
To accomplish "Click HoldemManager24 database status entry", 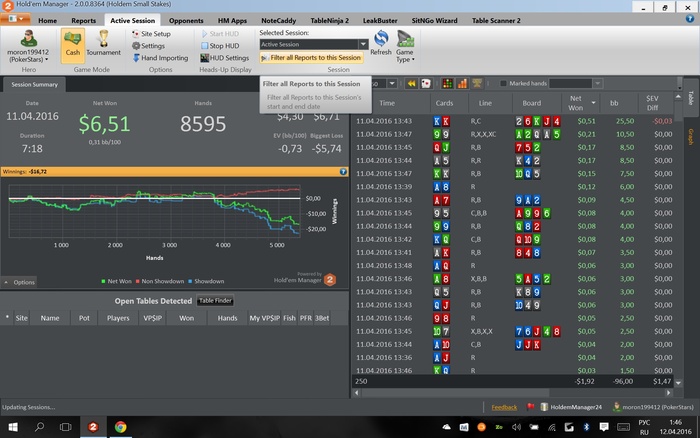I will pos(571,407).
